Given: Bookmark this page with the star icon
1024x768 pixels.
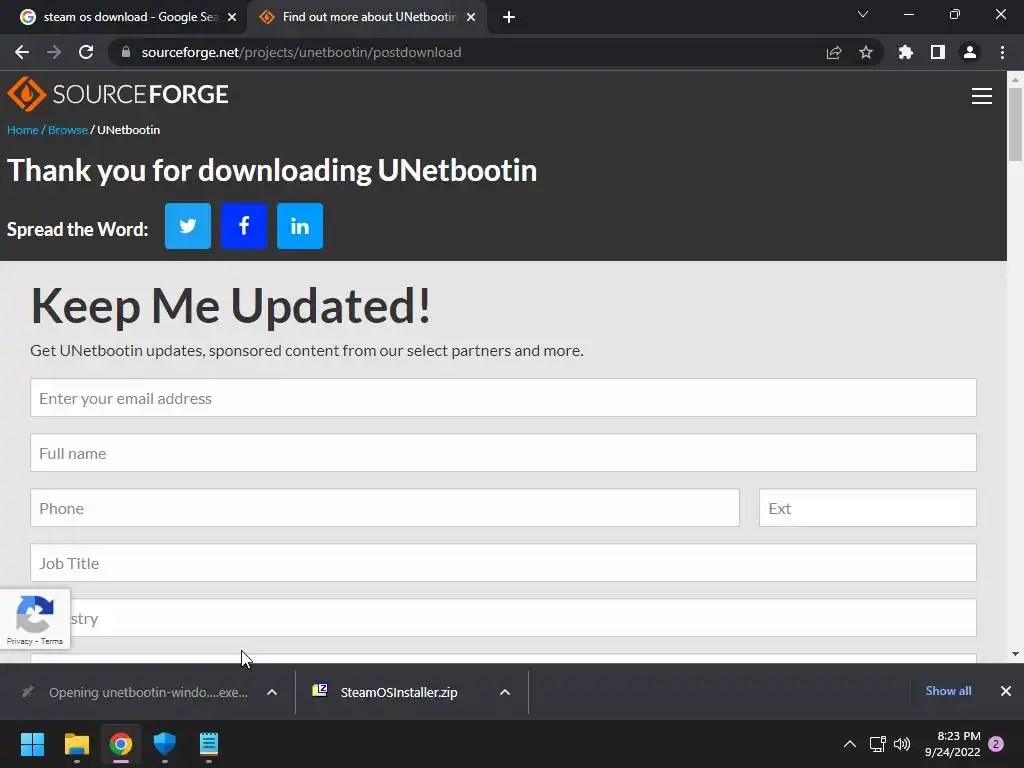Looking at the screenshot, I should point(866,52).
